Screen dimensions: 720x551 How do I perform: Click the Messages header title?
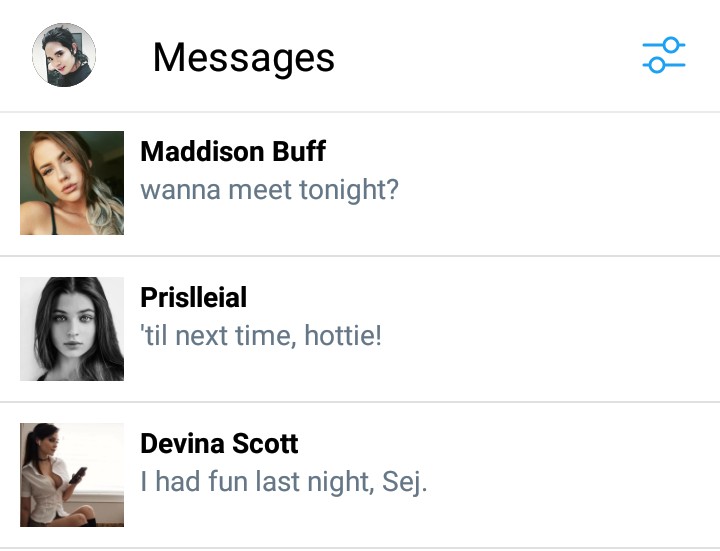click(x=243, y=57)
